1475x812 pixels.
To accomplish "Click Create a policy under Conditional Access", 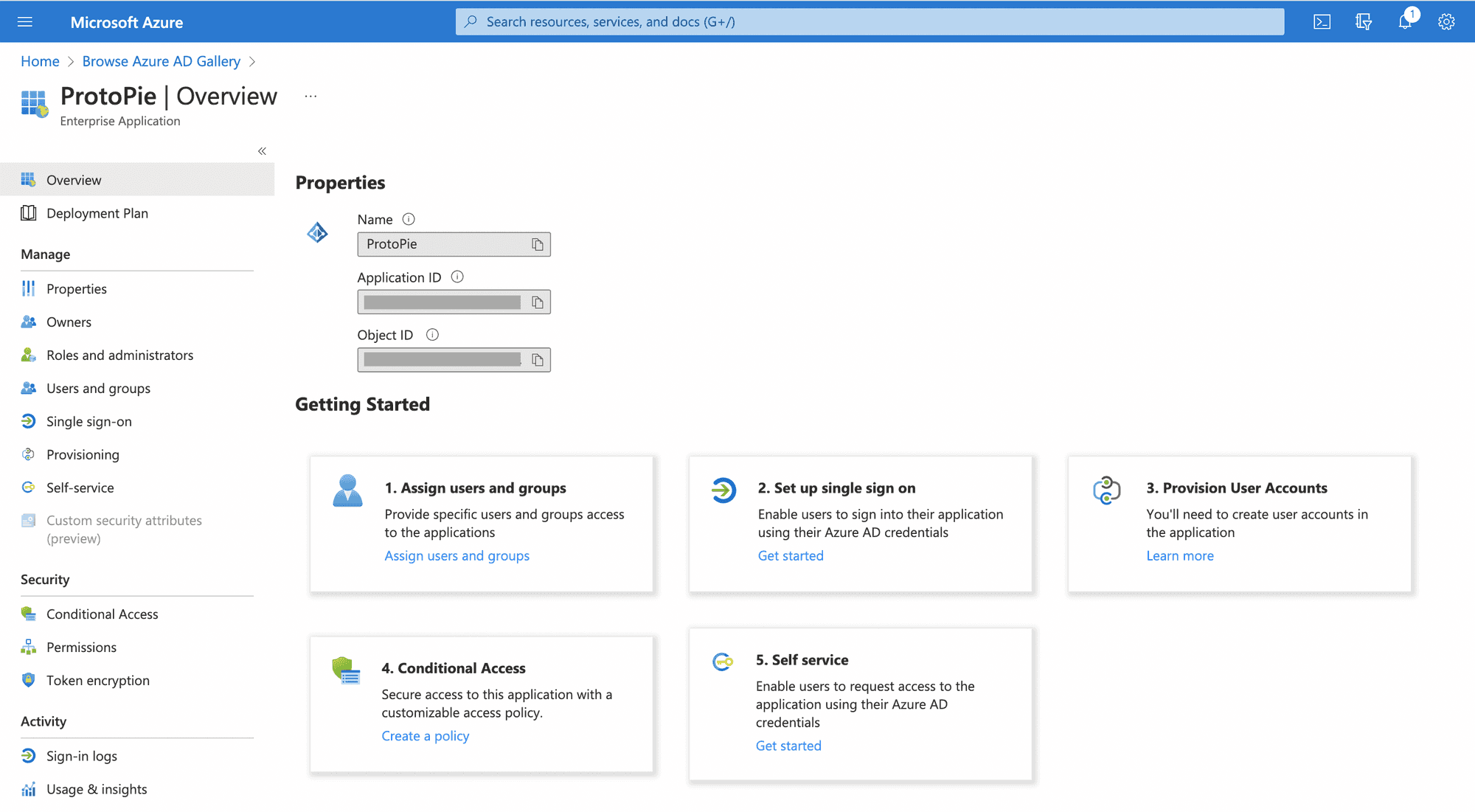I will [x=426, y=735].
